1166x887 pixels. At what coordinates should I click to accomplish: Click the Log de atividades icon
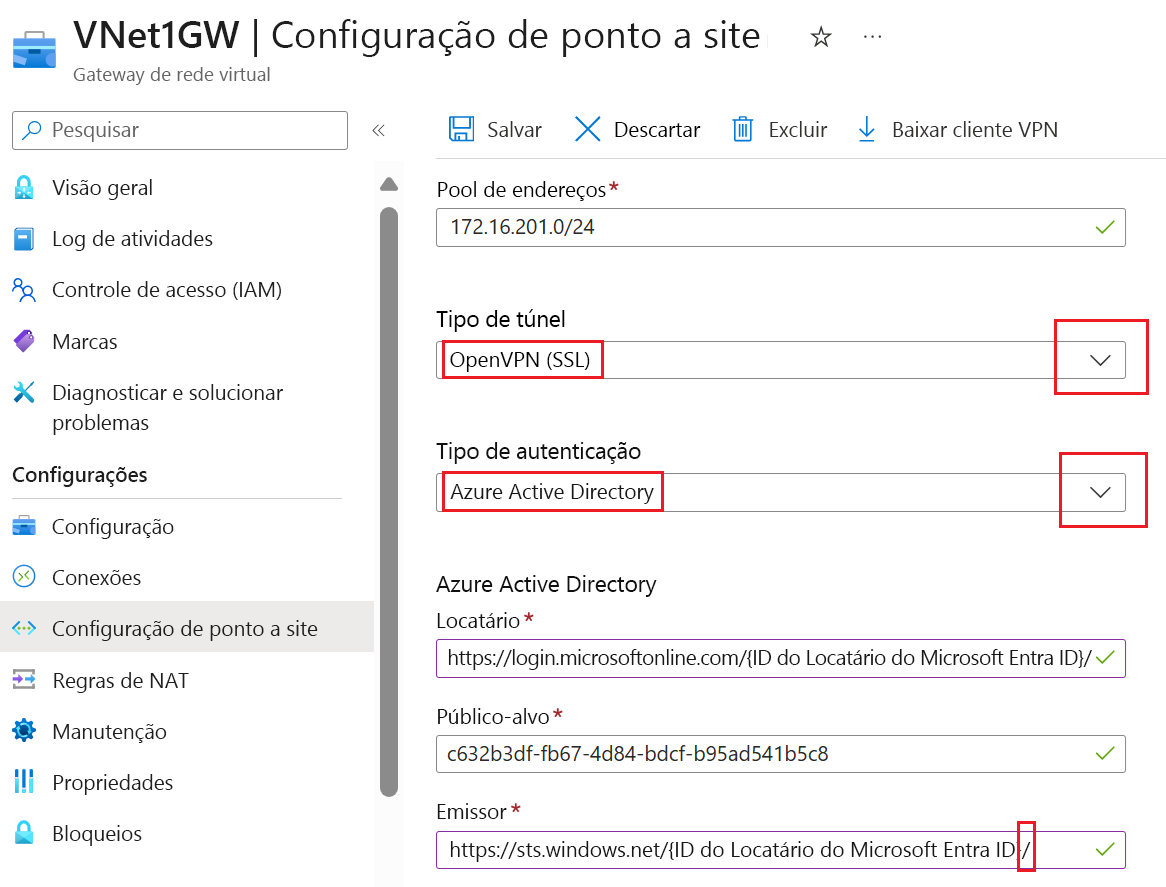pyautogui.click(x=24, y=239)
